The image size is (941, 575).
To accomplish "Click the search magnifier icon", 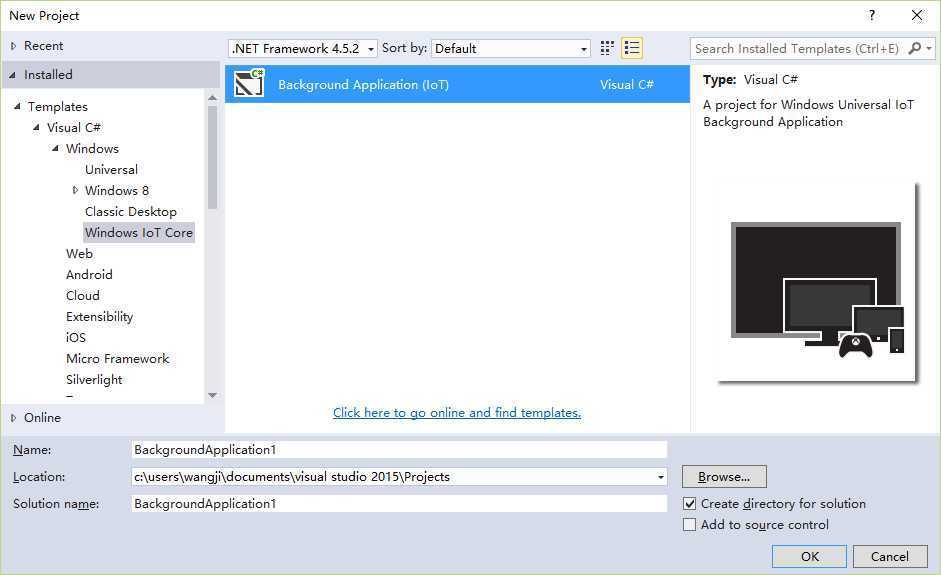I will pos(915,48).
